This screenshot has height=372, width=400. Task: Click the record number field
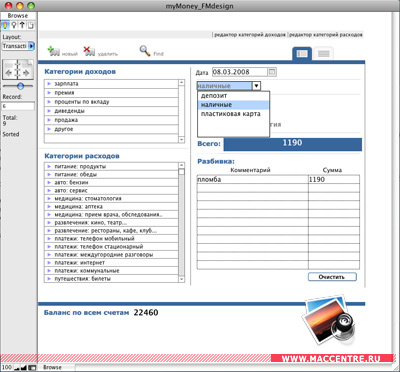click(18, 106)
